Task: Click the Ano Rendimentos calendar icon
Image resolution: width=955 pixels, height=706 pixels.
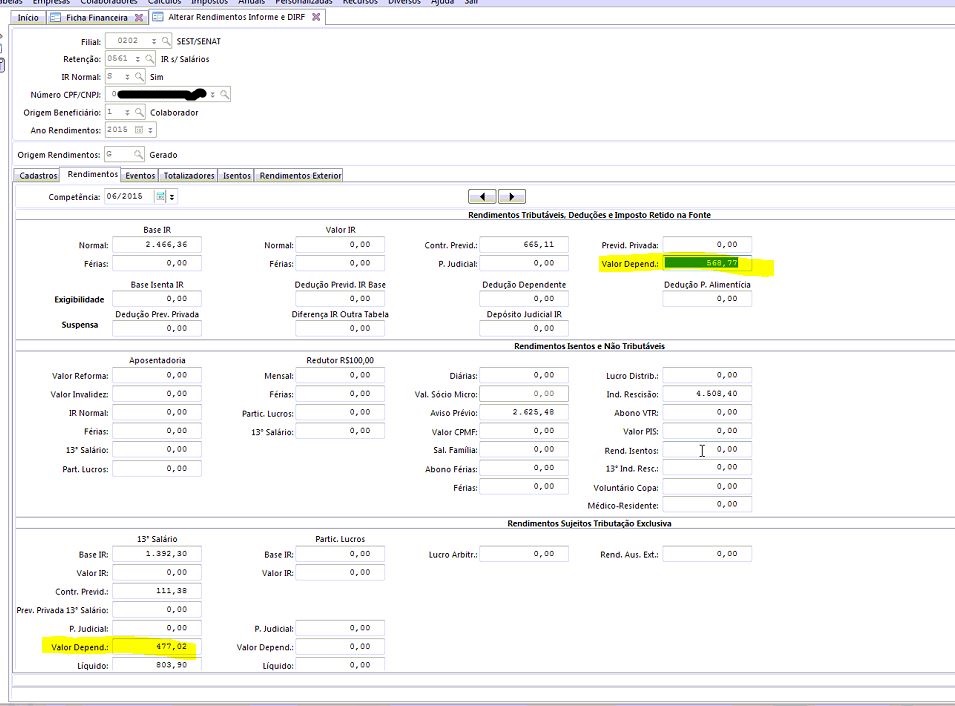Action: pos(139,130)
